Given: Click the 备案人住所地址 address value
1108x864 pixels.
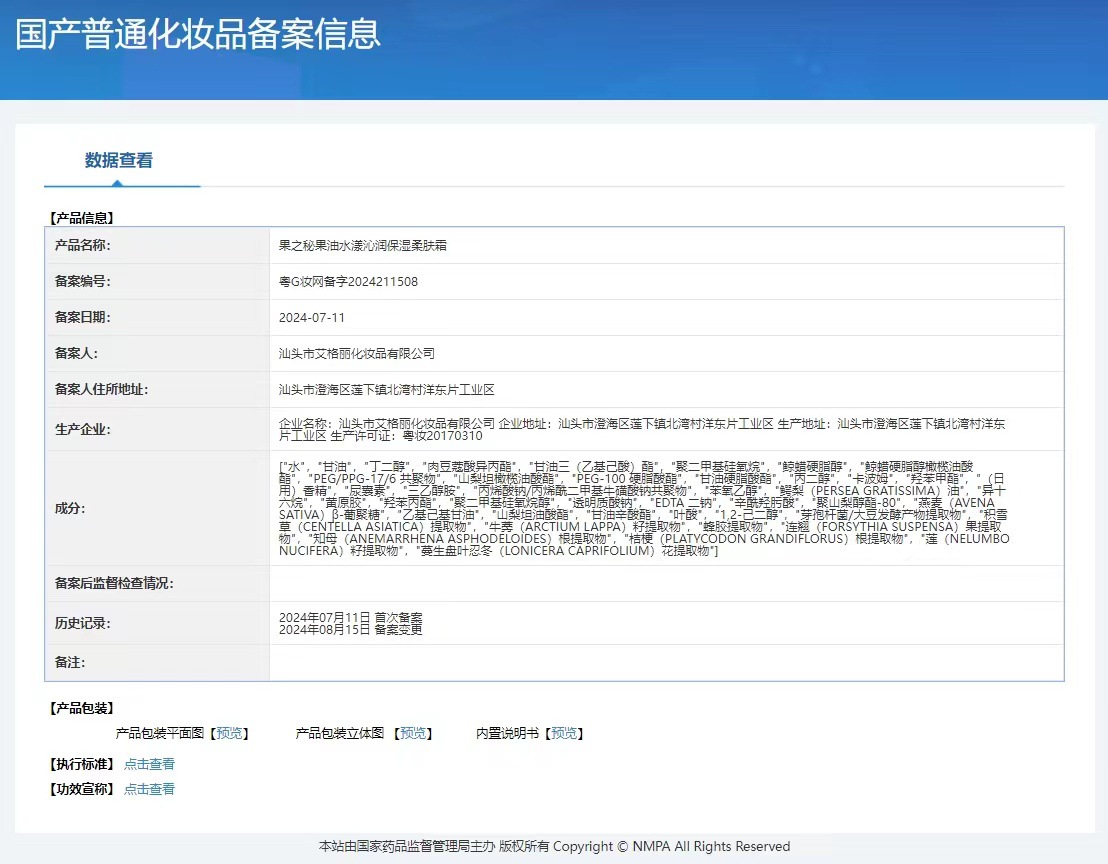Looking at the screenshot, I should click(386, 390).
